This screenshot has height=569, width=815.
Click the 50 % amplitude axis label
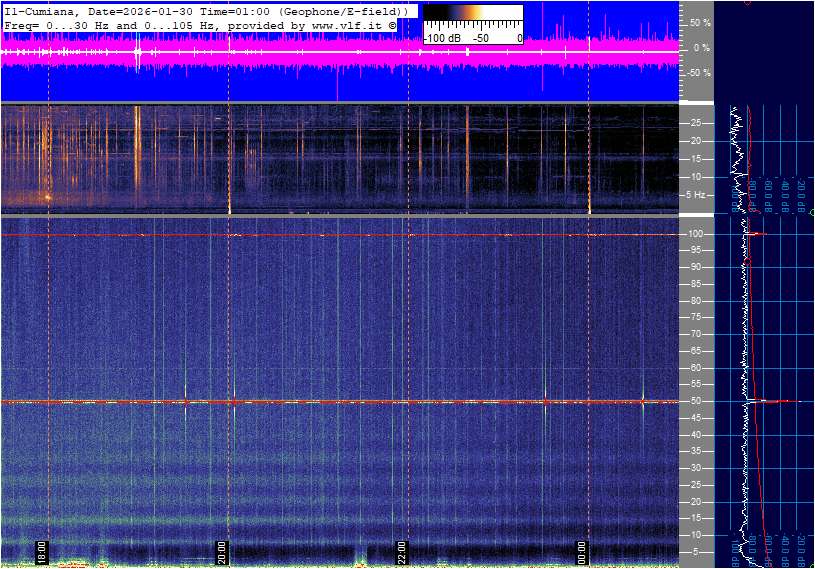[698, 22]
